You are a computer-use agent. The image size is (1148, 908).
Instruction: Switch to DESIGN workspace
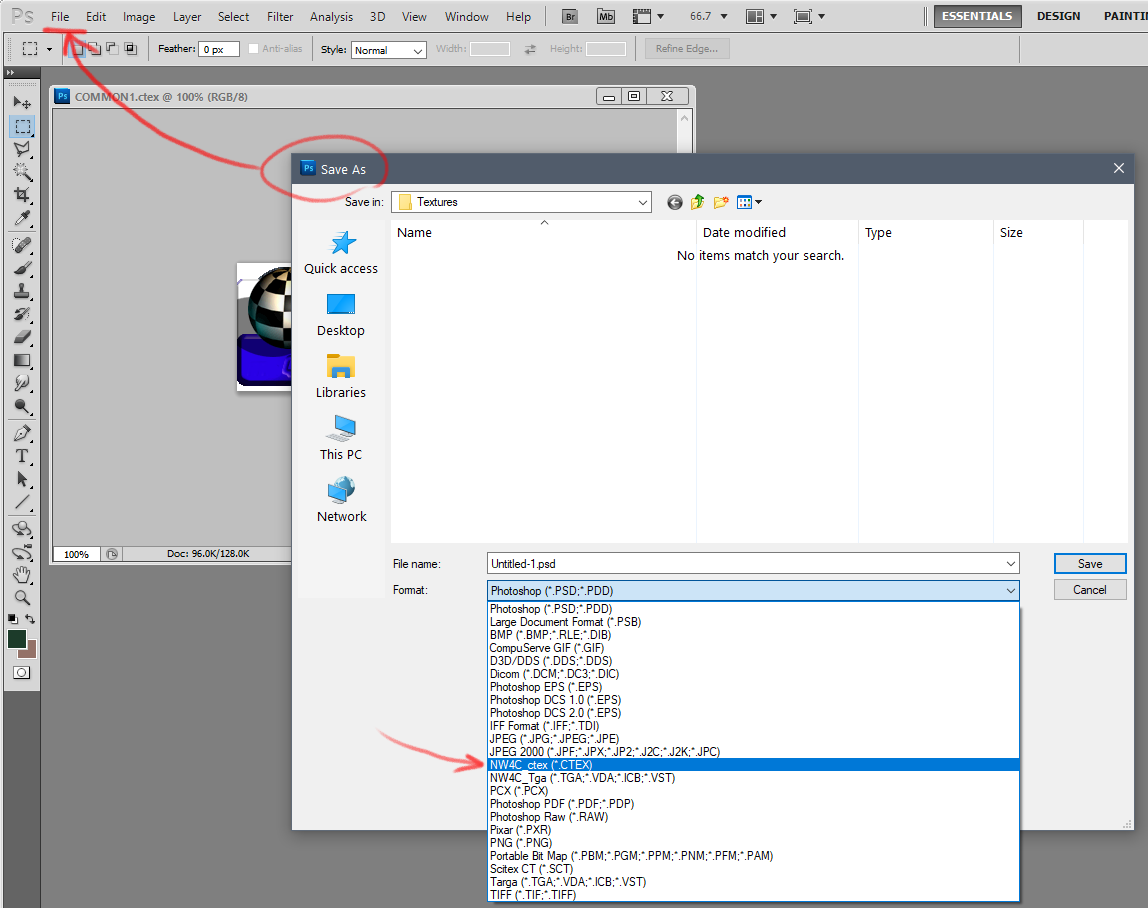(1058, 16)
